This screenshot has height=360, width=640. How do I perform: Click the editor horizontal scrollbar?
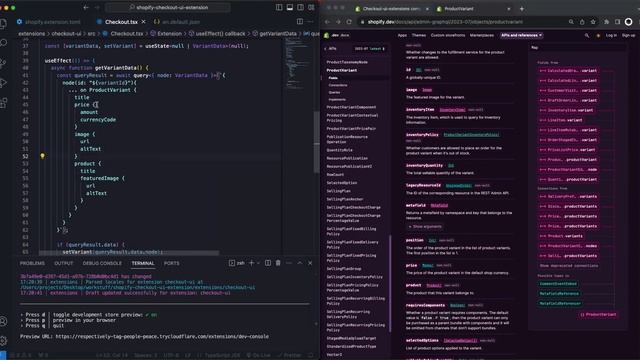[x=129, y=253]
